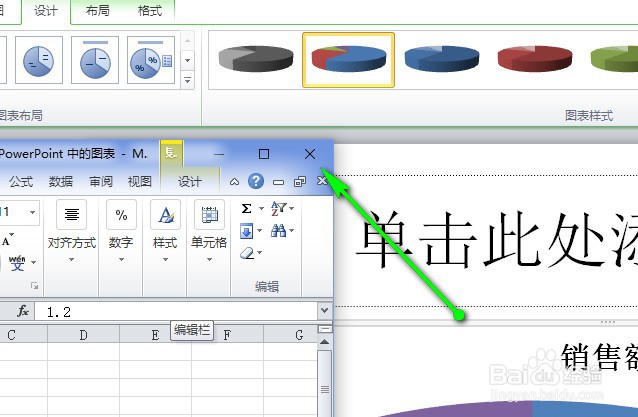Click the vertical scrollbar up arrow
This screenshot has height=417, width=638.
[325, 342]
